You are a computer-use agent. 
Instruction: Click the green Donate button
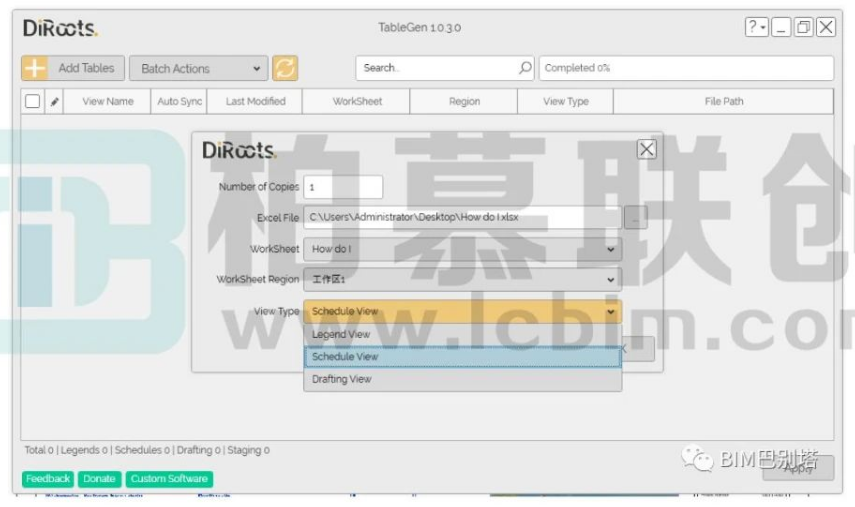99,479
